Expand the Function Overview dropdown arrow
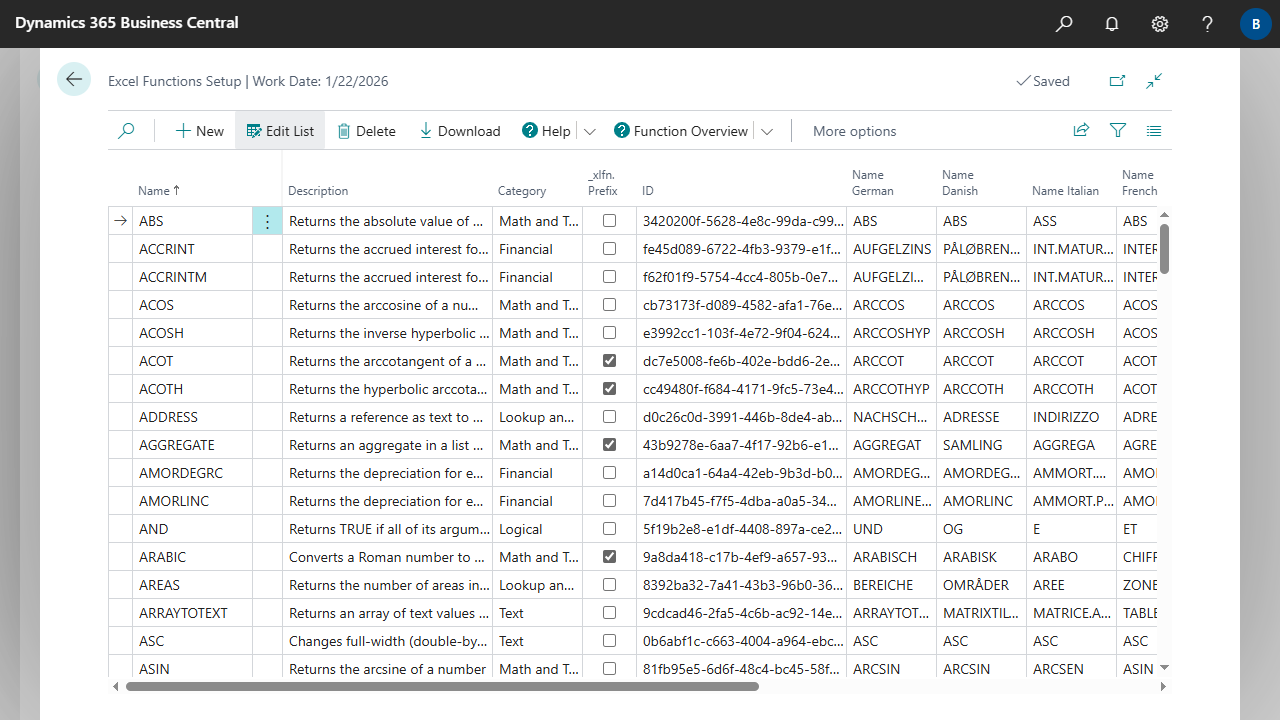1280x720 pixels. (x=767, y=131)
